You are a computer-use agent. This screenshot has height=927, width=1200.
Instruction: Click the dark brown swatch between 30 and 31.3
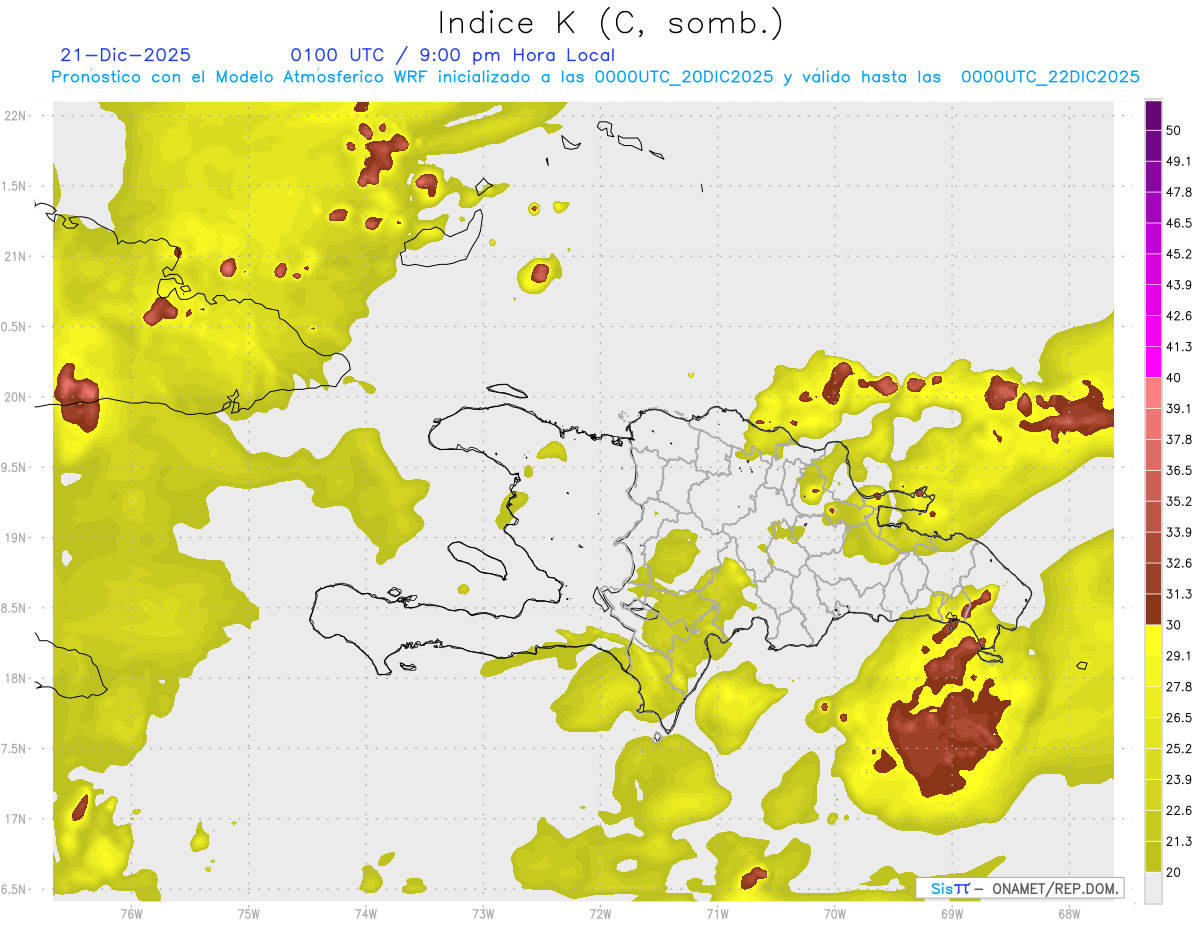coord(1153,609)
